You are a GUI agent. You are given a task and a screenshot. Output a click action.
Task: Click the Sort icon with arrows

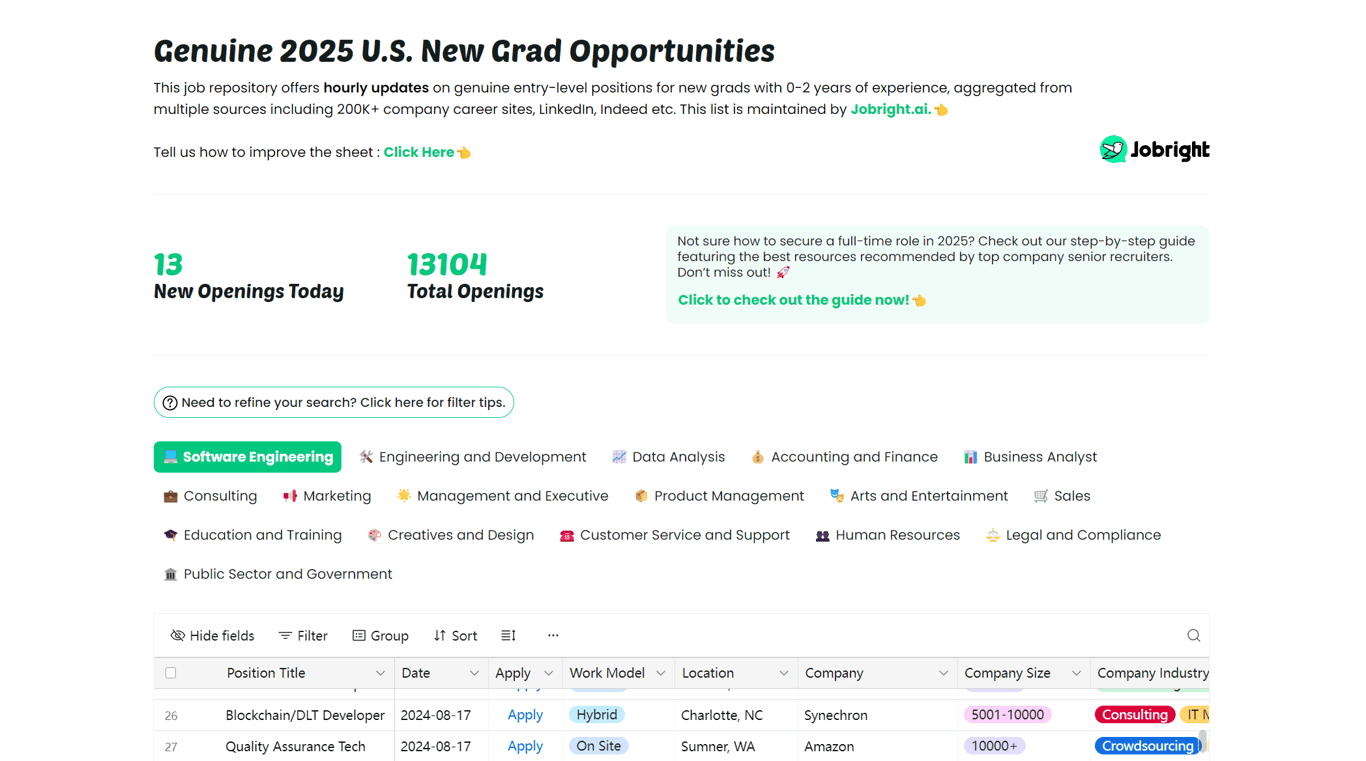440,635
